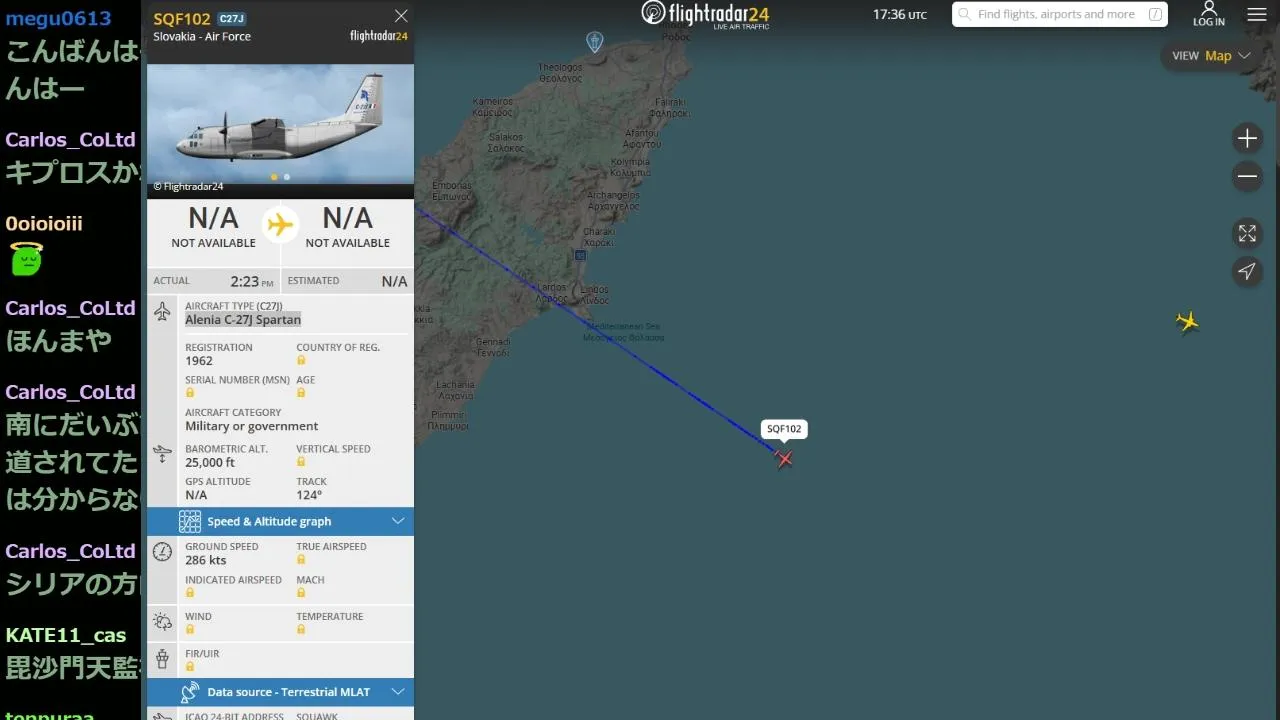Viewport: 1280px width, 720px height.
Task: Zoom out the map with minus button
Action: pos(1247,177)
